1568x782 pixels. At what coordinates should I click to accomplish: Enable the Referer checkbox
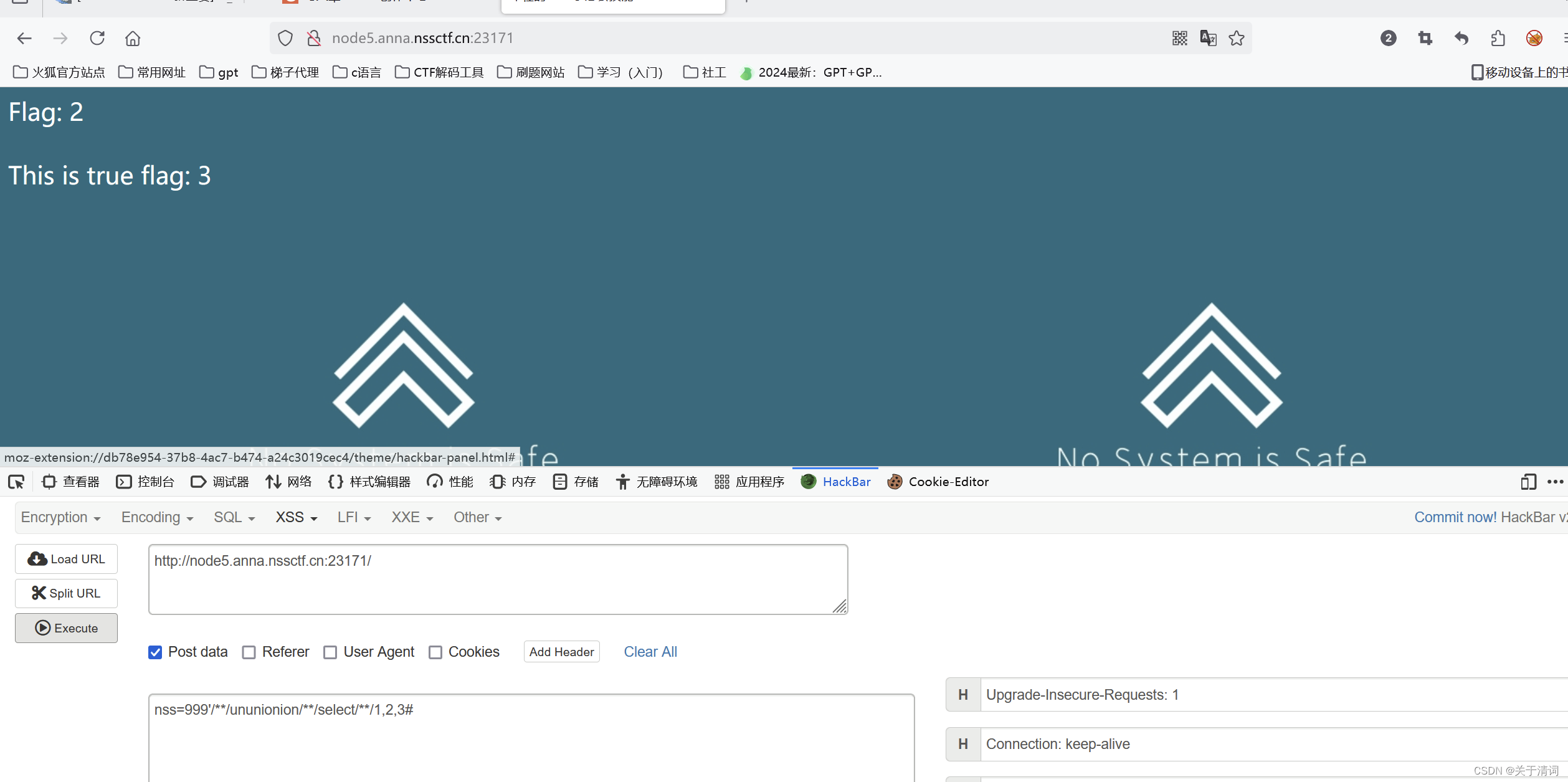[249, 652]
